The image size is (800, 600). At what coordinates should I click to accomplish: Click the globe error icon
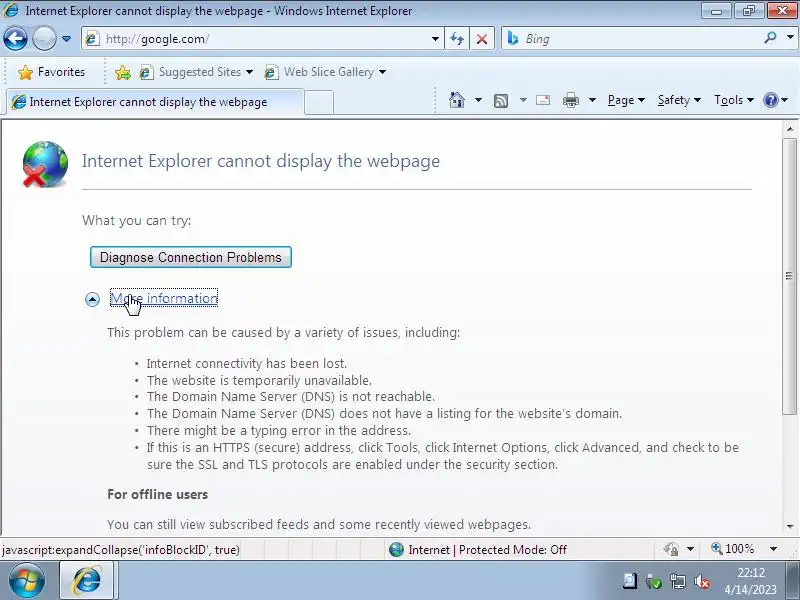(45, 164)
